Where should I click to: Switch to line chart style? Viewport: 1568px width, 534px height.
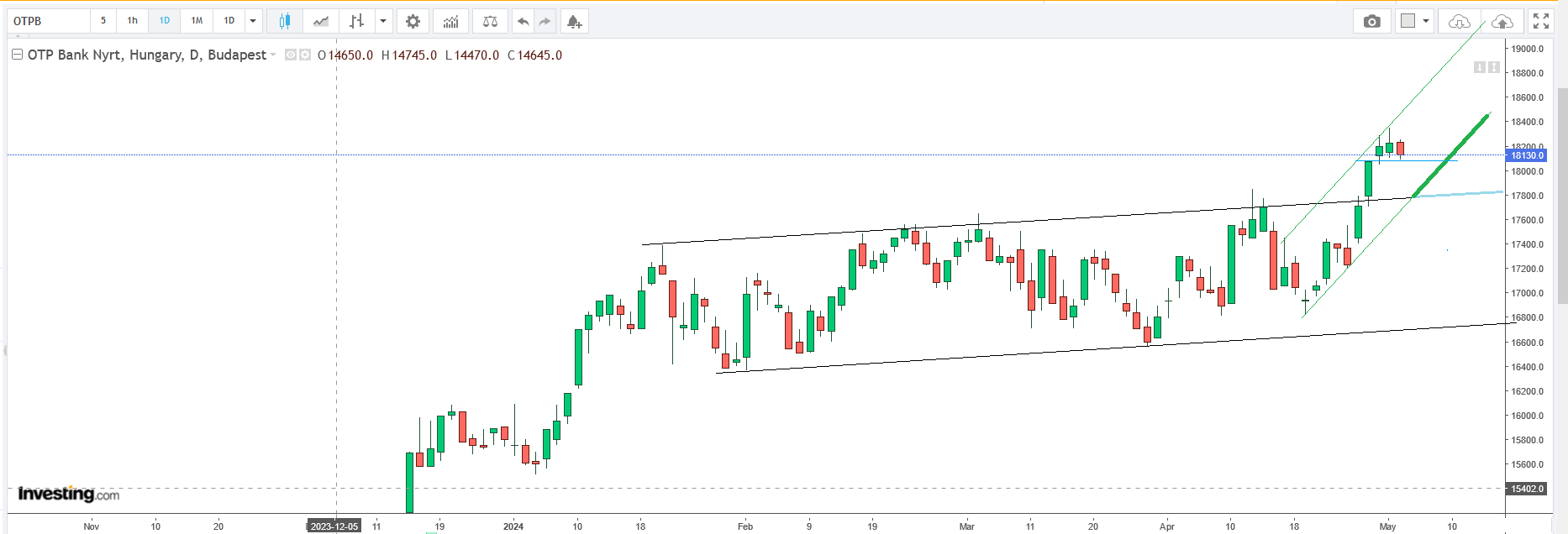[x=321, y=21]
